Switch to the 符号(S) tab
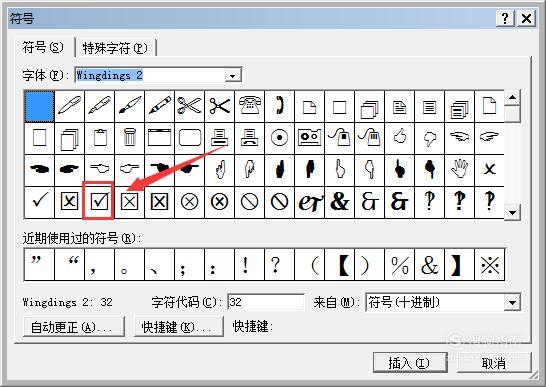The width and height of the screenshot is (546, 387). tap(44, 47)
